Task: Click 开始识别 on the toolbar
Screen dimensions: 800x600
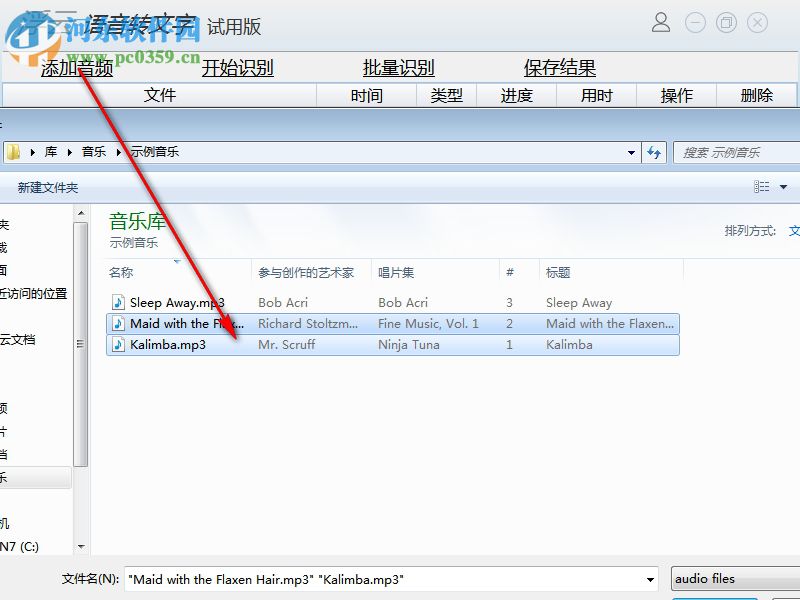Action: point(238,68)
